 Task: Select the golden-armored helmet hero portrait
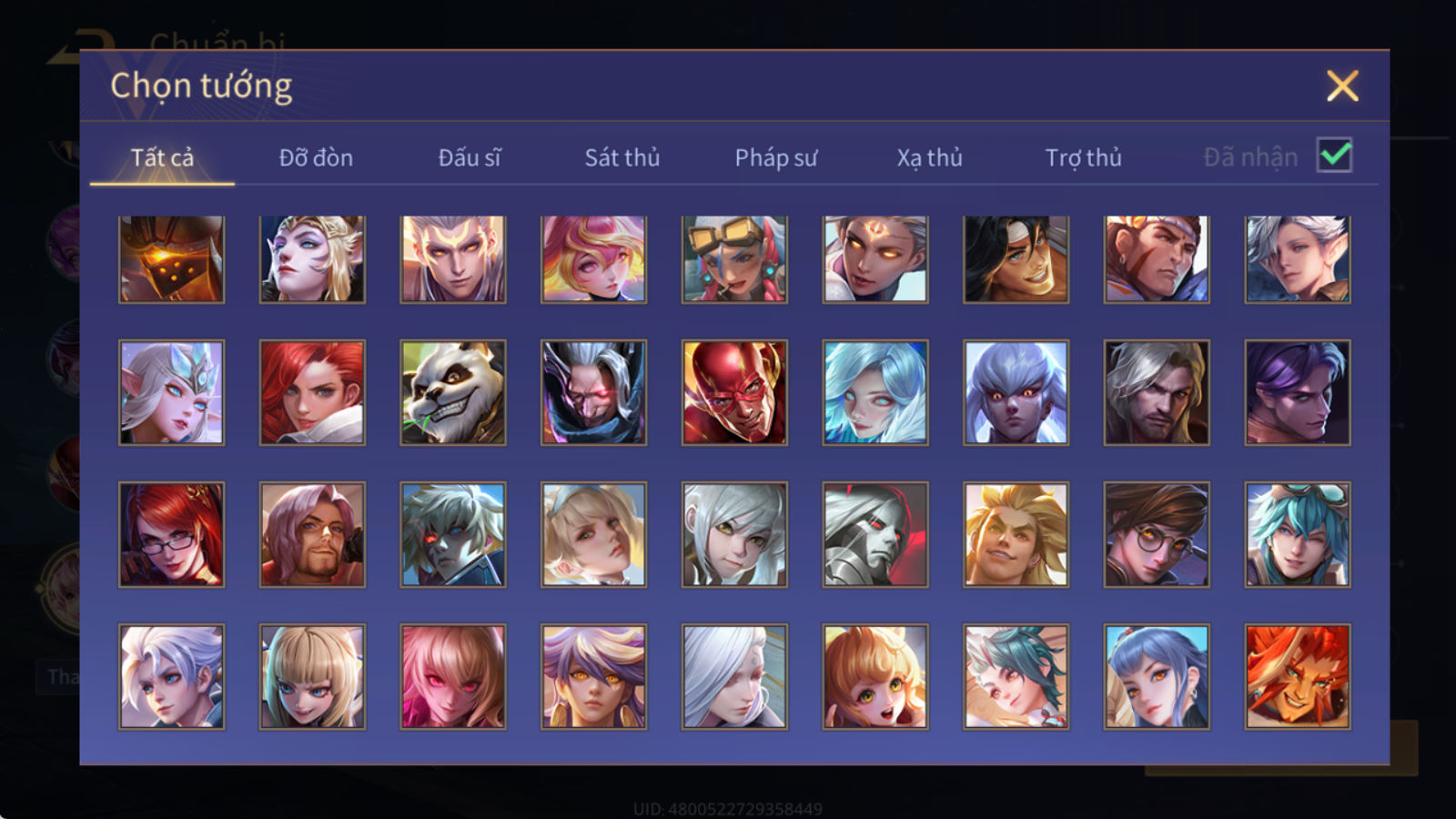pos(171,258)
